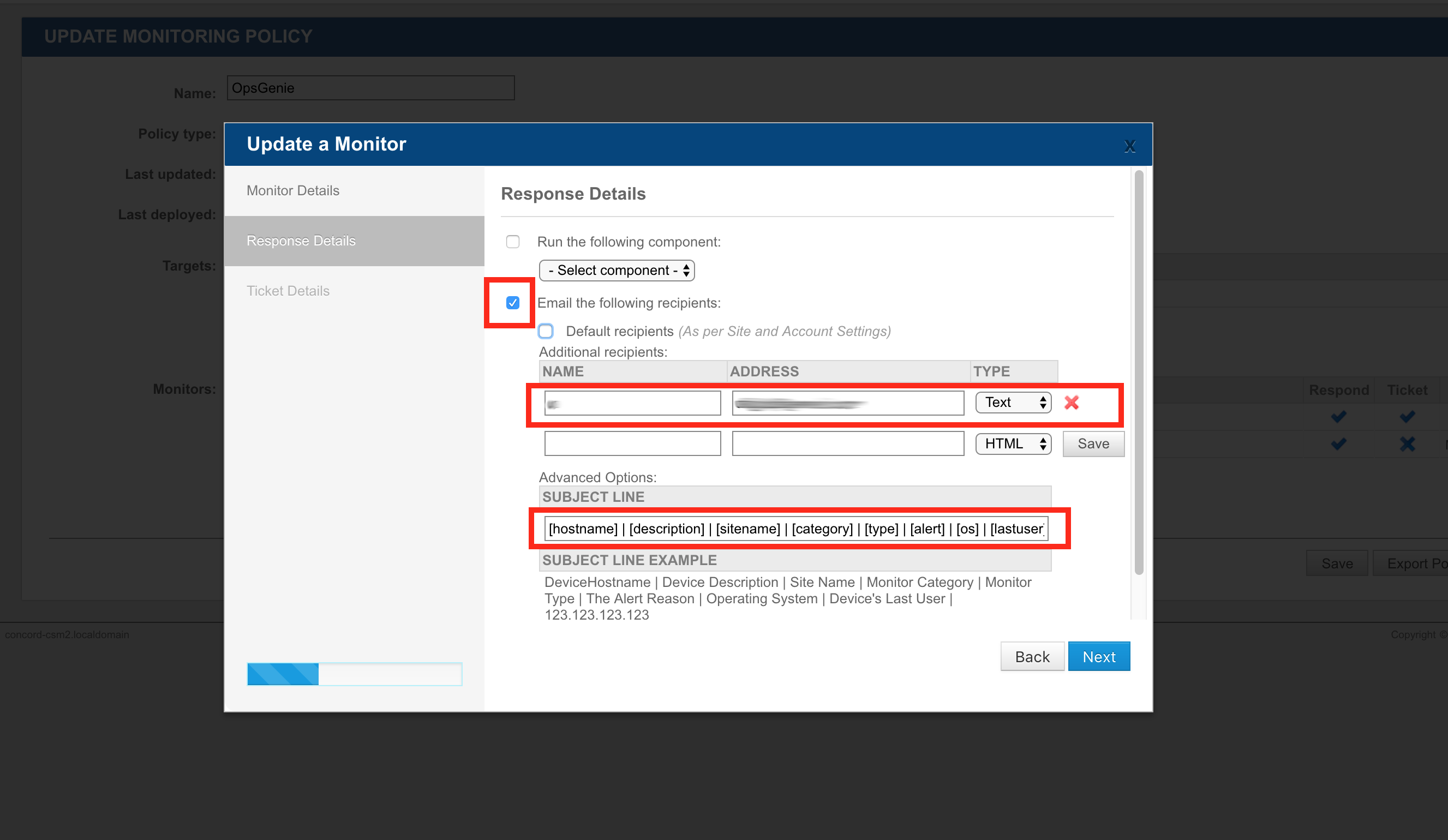Screen dimensions: 1448x840
Task: Click the Next button to proceed
Action: click(x=1097, y=657)
